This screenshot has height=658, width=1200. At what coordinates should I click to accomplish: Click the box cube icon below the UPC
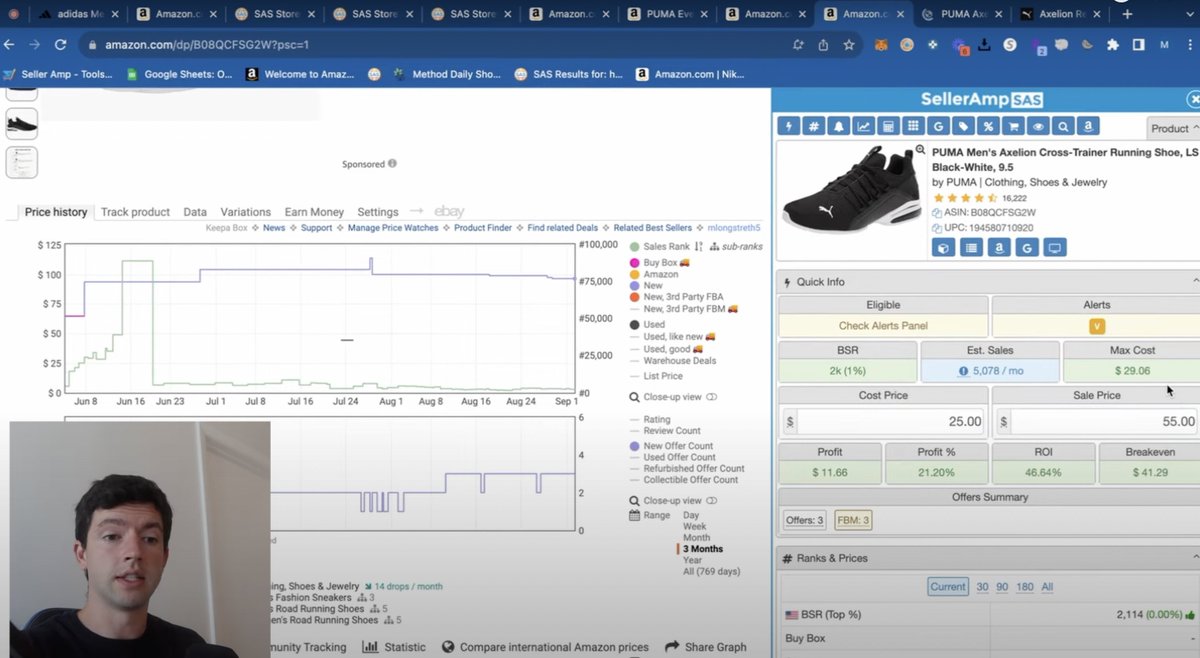(x=943, y=247)
